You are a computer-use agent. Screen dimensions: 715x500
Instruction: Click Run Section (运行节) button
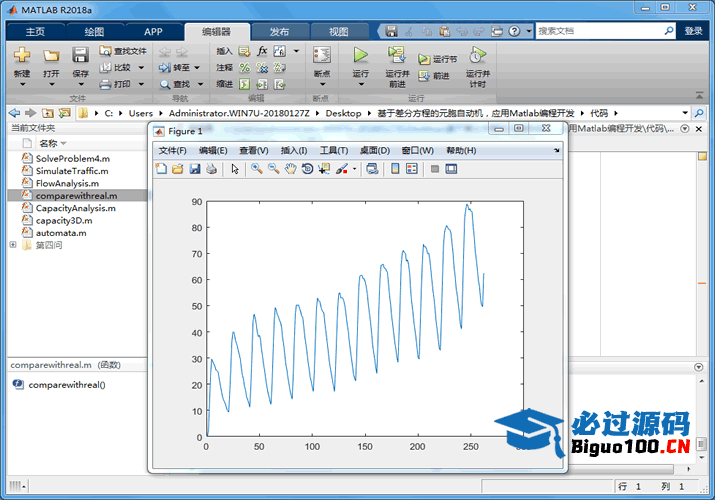coord(438,59)
